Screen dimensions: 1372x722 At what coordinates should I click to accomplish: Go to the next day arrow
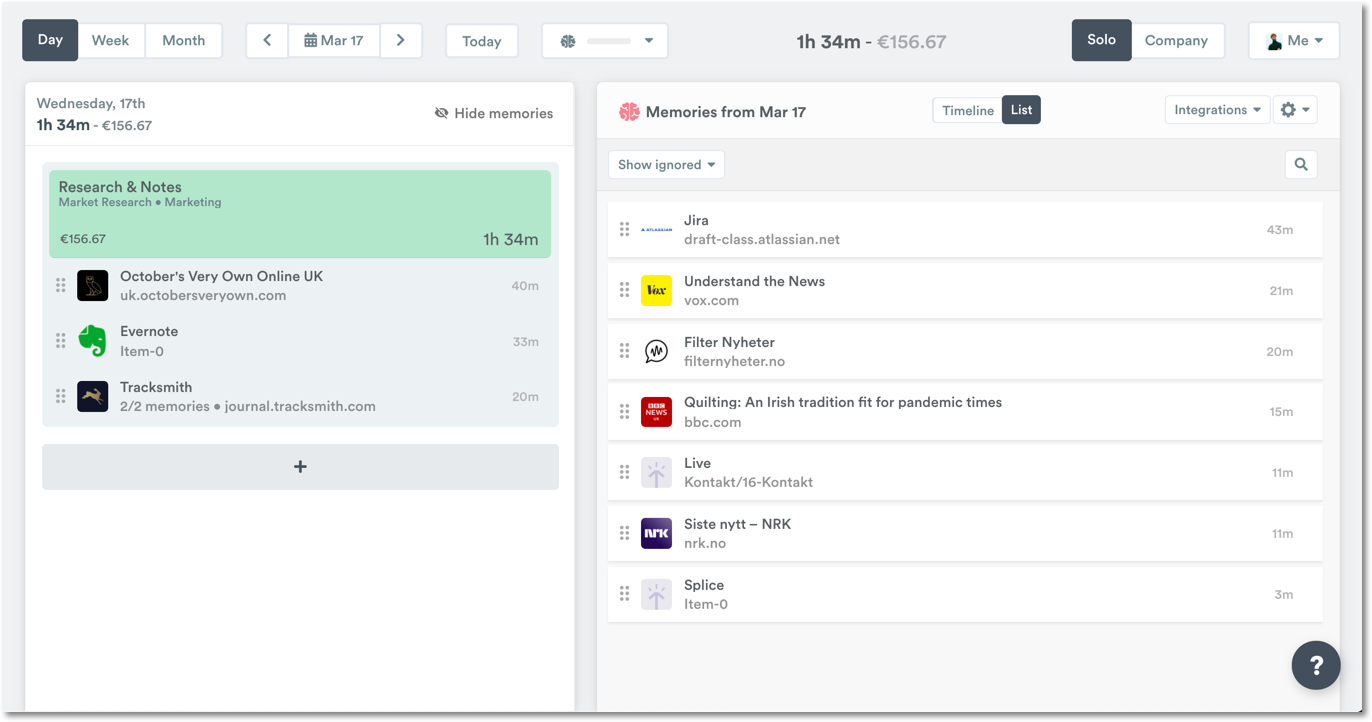(401, 41)
